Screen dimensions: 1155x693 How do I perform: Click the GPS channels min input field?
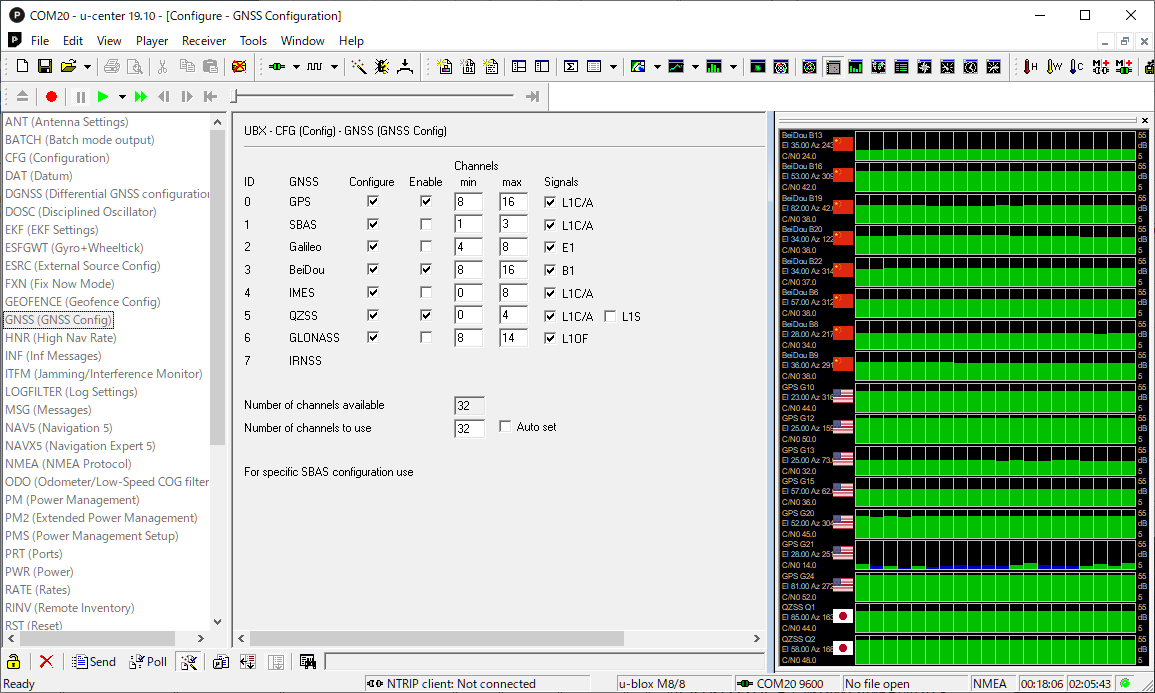click(x=468, y=202)
